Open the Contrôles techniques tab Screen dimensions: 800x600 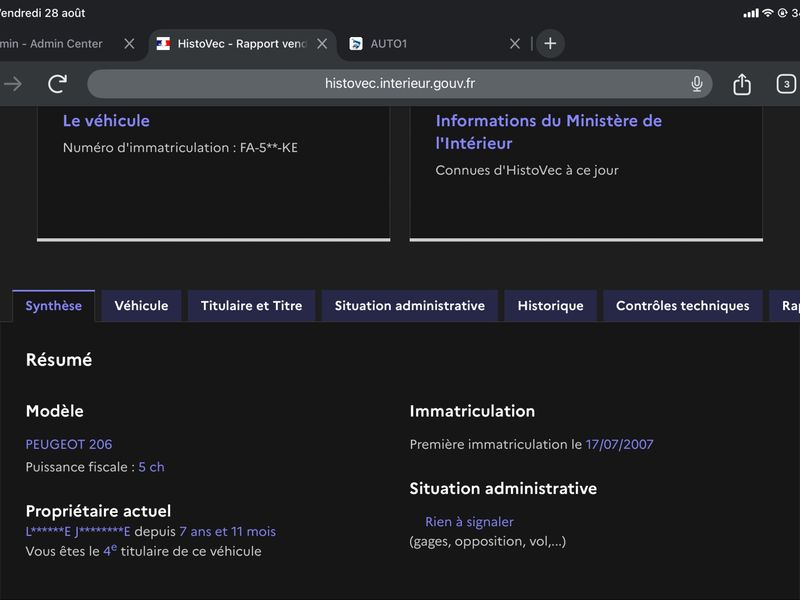(683, 306)
